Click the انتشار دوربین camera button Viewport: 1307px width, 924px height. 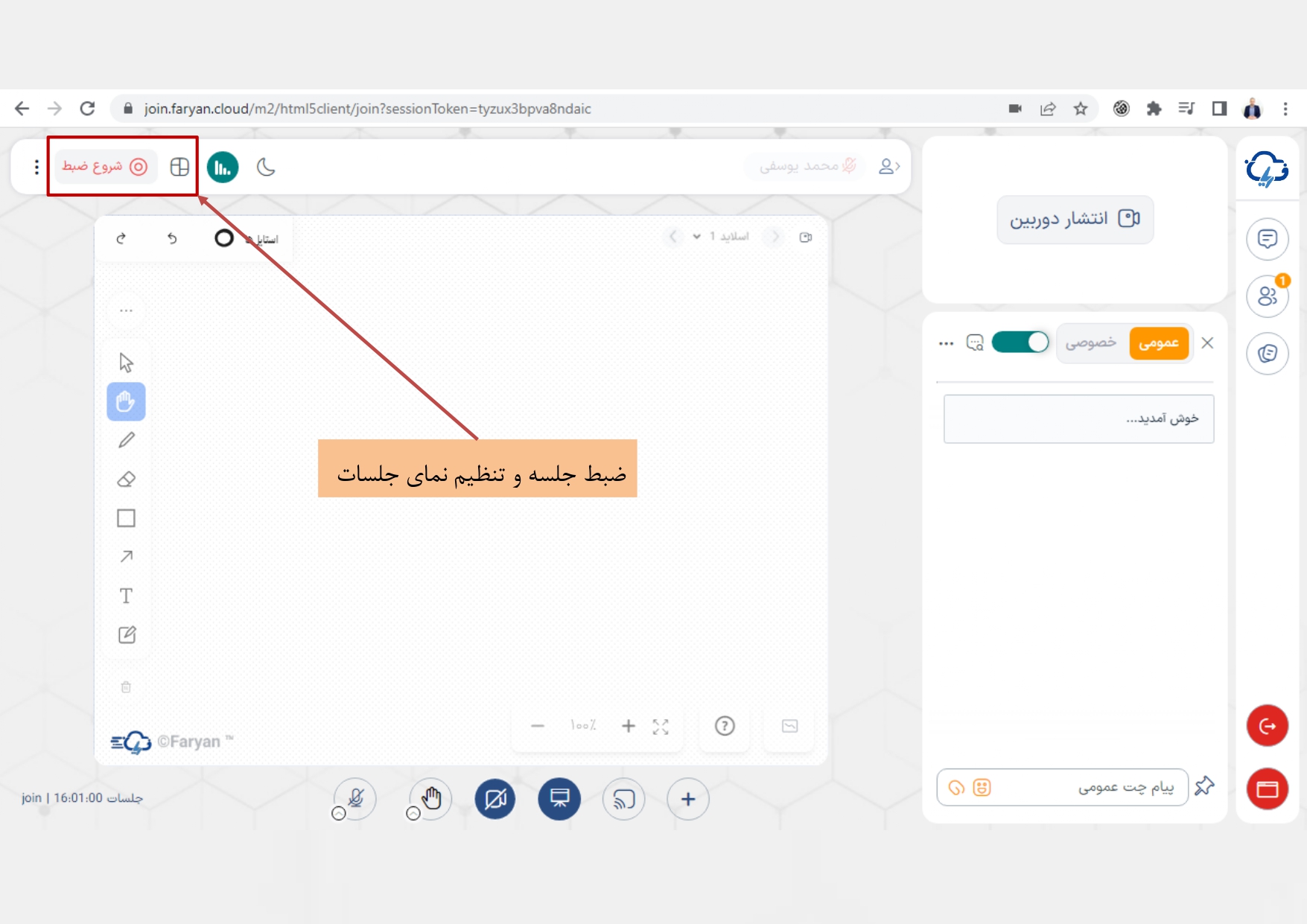click(1075, 219)
